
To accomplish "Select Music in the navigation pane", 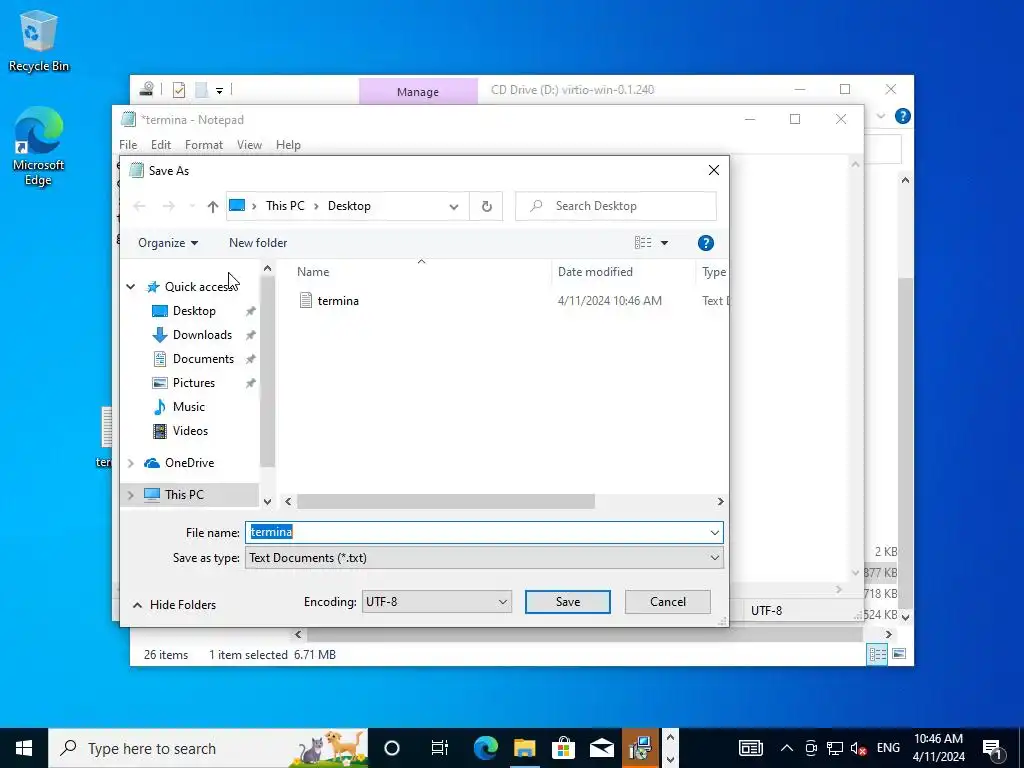I will tap(189, 407).
